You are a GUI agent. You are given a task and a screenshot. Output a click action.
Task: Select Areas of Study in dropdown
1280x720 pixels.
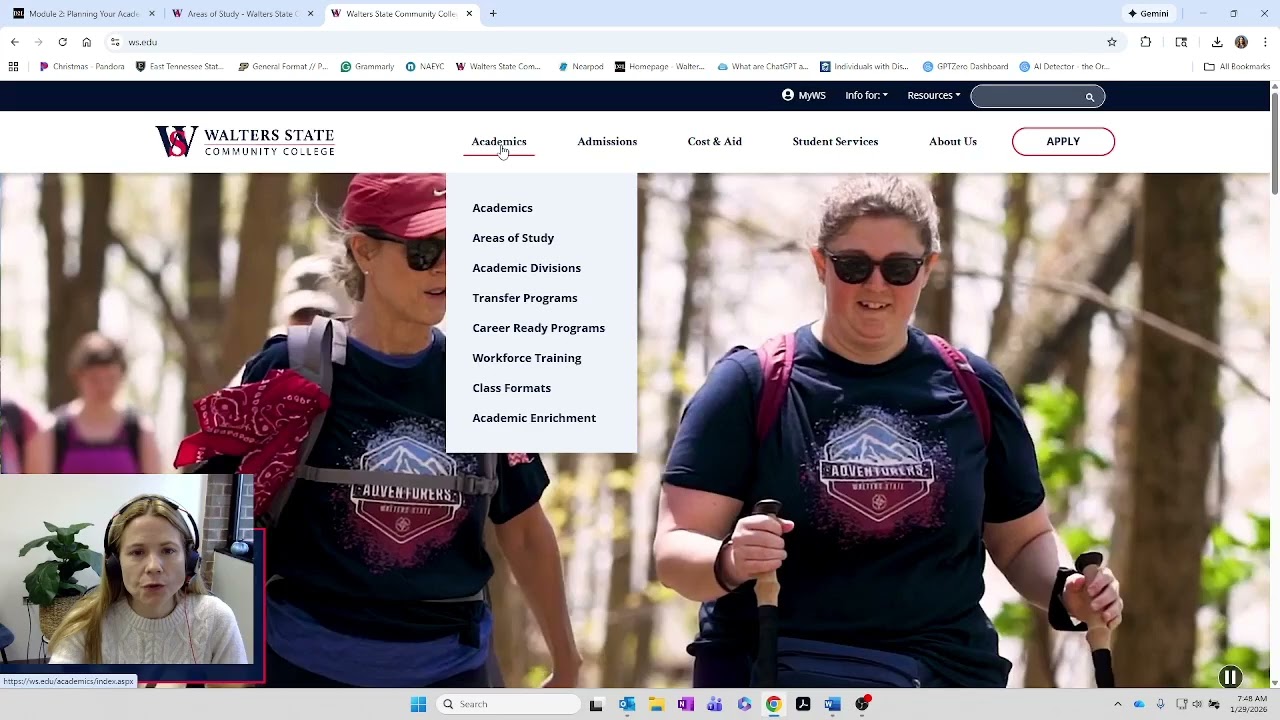coord(513,238)
